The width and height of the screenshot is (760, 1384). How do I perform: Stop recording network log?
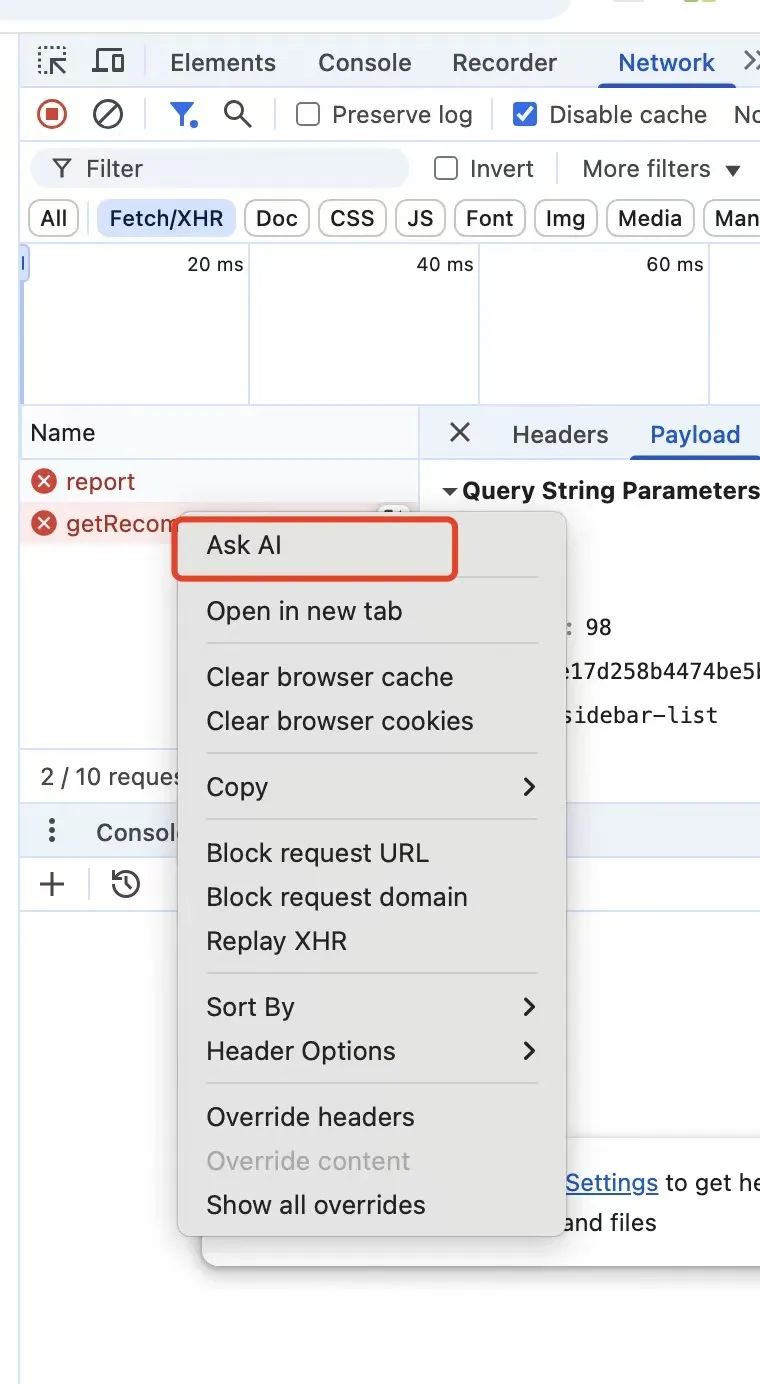[x=52, y=115]
